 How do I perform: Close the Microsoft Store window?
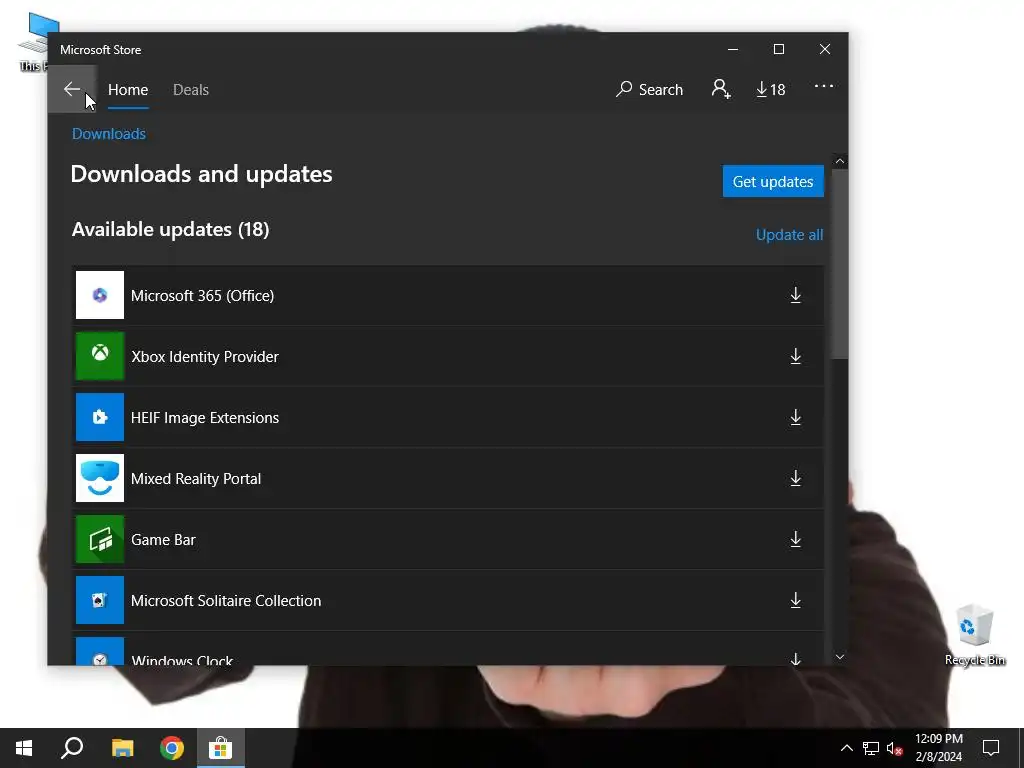click(x=825, y=49)
